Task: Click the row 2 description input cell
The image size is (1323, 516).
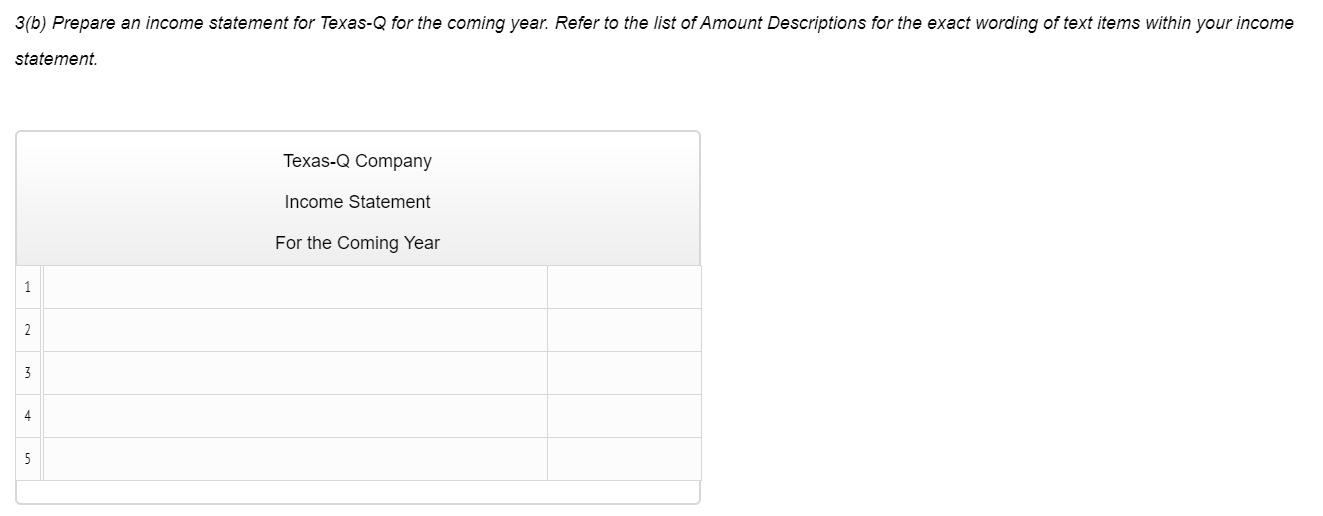Action: click(x=295, y=330)
